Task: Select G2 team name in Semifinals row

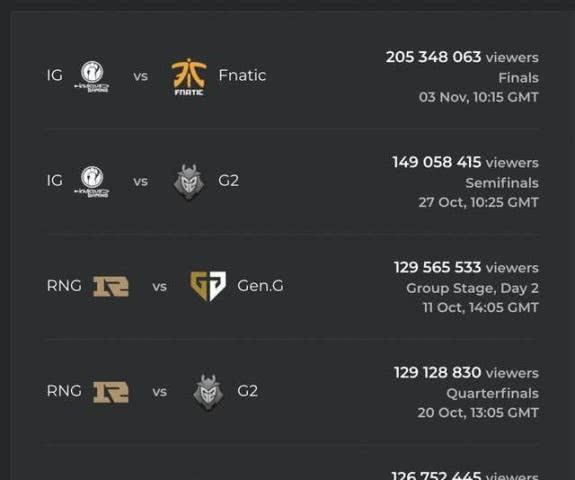Action: [x=228, y=181]
